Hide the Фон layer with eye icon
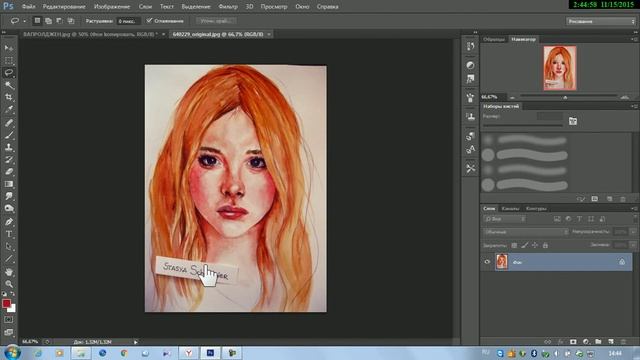Image resolution: width=640 pixels, height=360 pixels. 487,262
